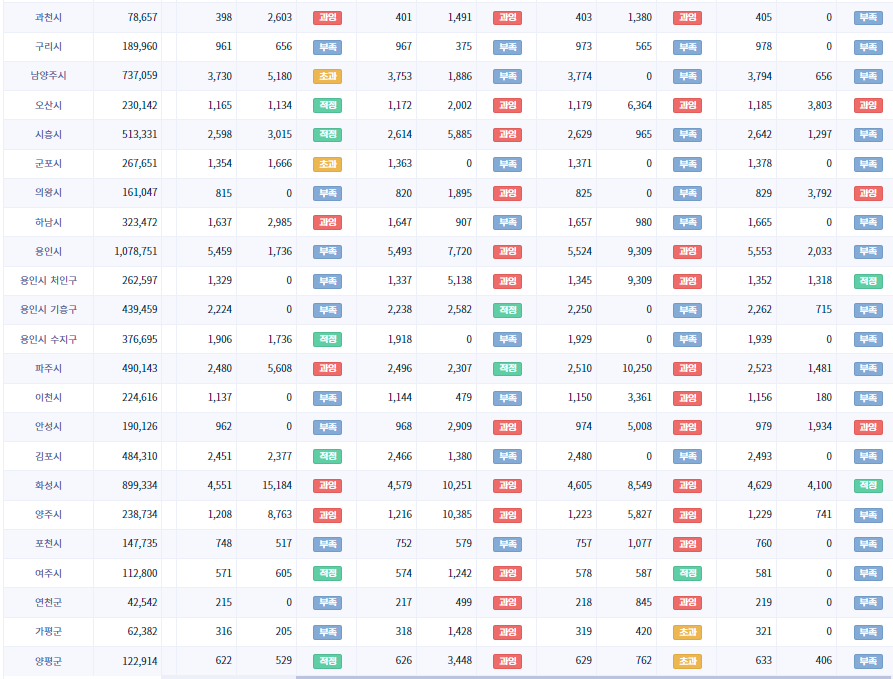
Task: Select the value 7,720 in 용인시 row
Action: tap(460, 251)
